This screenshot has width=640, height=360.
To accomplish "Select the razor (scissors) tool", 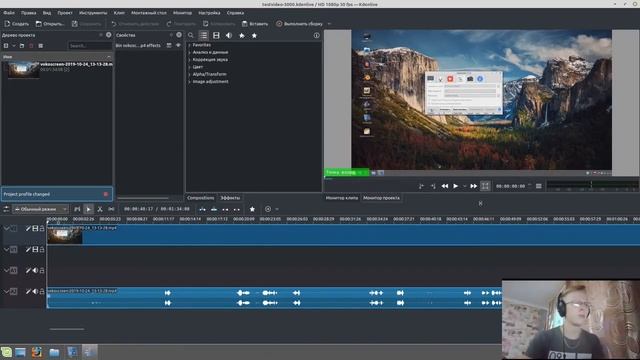I will point(100,209).
